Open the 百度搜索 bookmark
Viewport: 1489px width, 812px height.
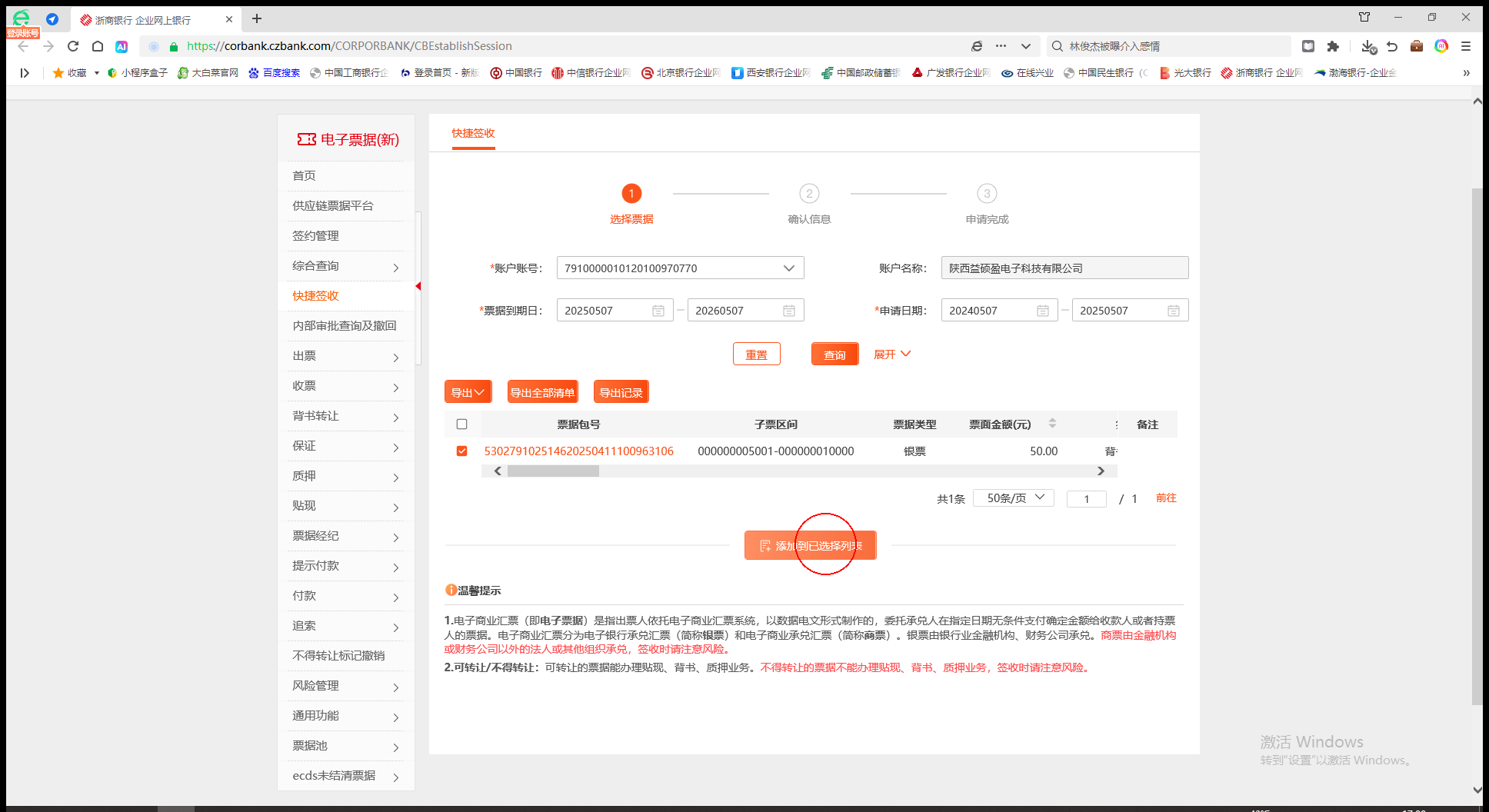[x=274, y=73]
